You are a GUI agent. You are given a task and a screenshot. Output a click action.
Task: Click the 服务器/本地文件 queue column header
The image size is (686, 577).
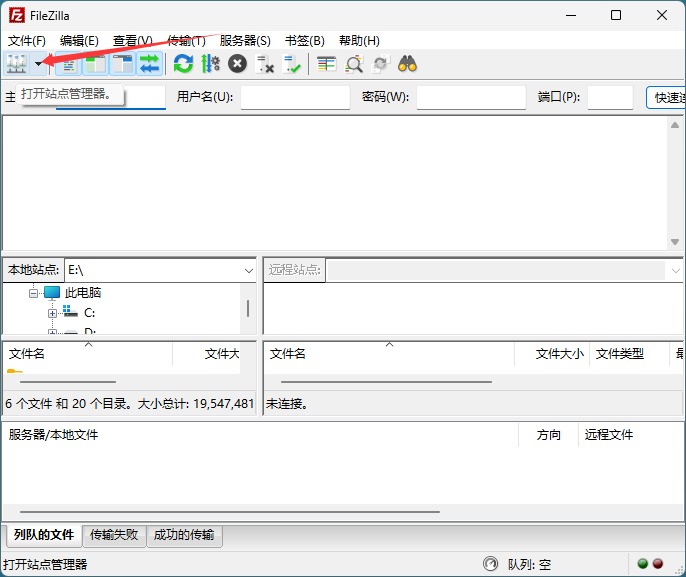(x=260, y=434)
